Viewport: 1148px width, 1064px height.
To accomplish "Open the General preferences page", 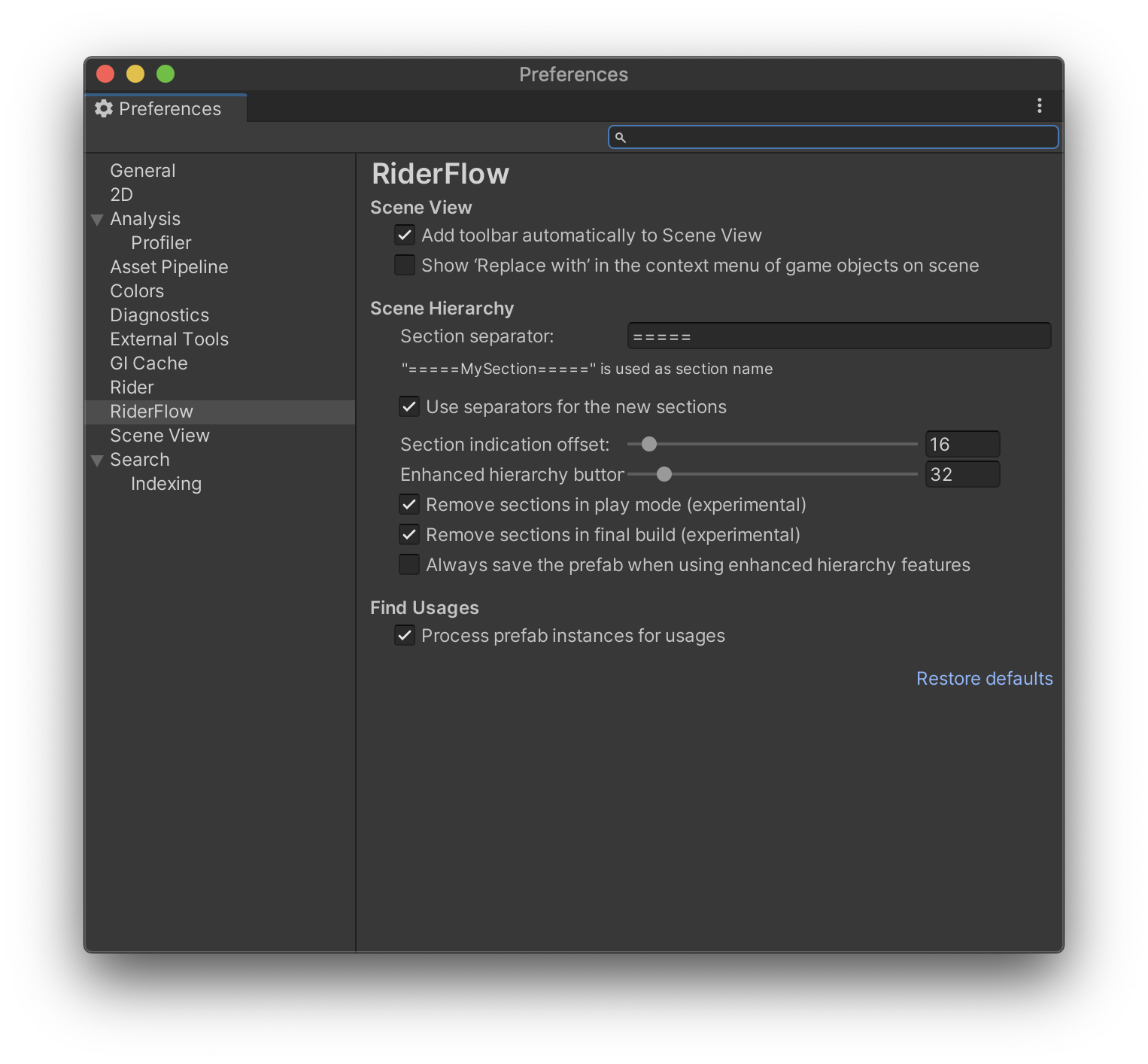I will click(143, 171).
